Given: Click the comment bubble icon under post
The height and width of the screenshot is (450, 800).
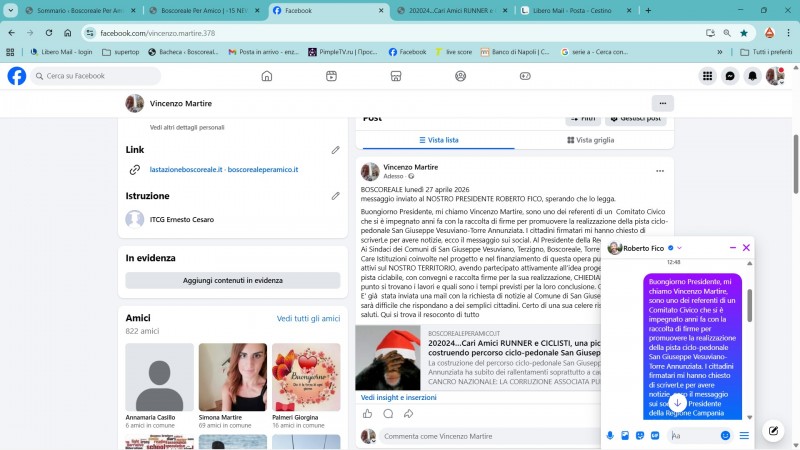Looking at the screenshot, I should pos(388,414).
